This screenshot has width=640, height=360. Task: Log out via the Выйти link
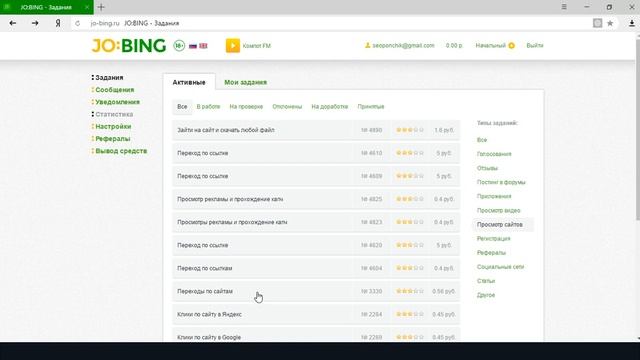coord(535,45)
